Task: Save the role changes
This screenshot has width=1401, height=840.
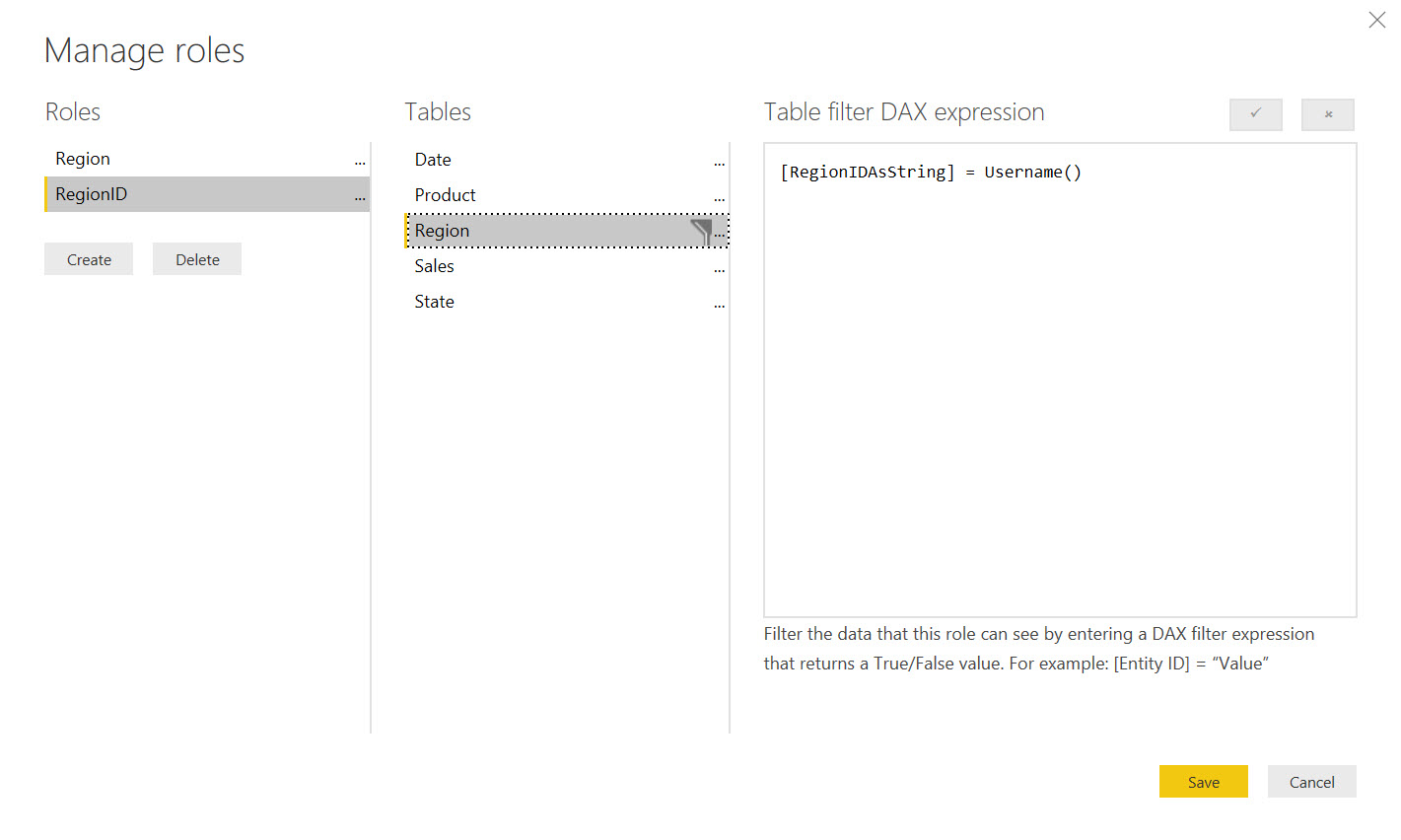Action: tap(1203, 781)
